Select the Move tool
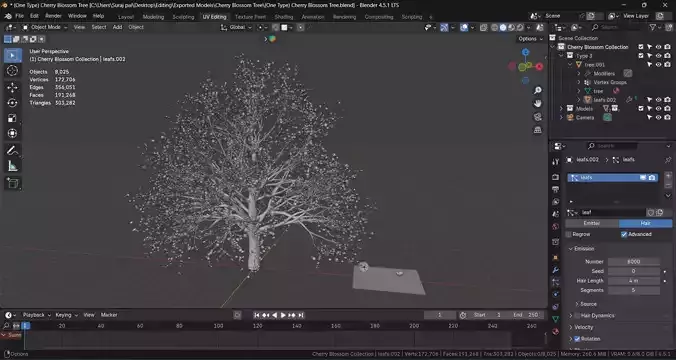This screenshot has width=676, height=360. coord(13,88)
